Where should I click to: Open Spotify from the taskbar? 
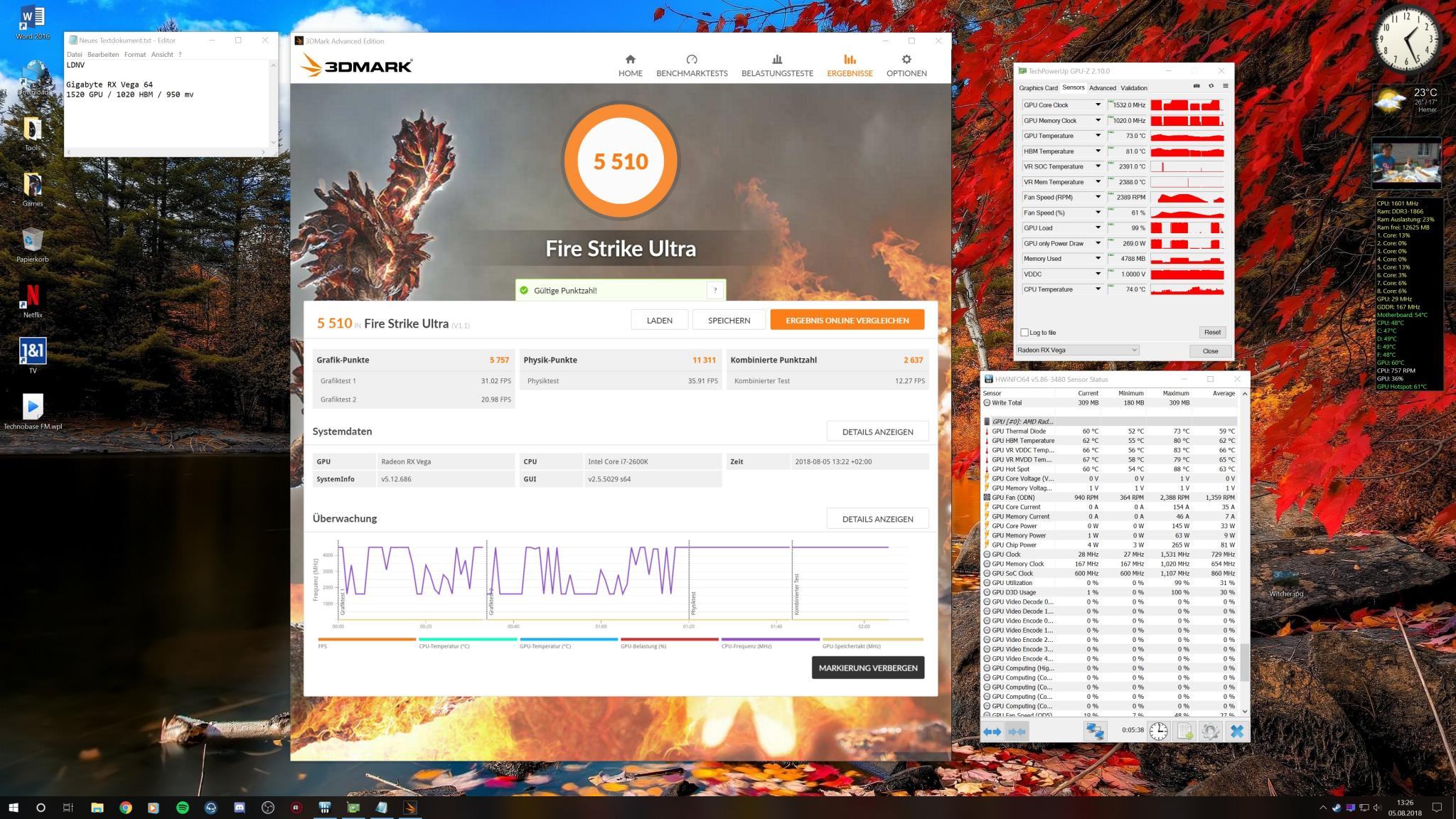tap(182, 808)
